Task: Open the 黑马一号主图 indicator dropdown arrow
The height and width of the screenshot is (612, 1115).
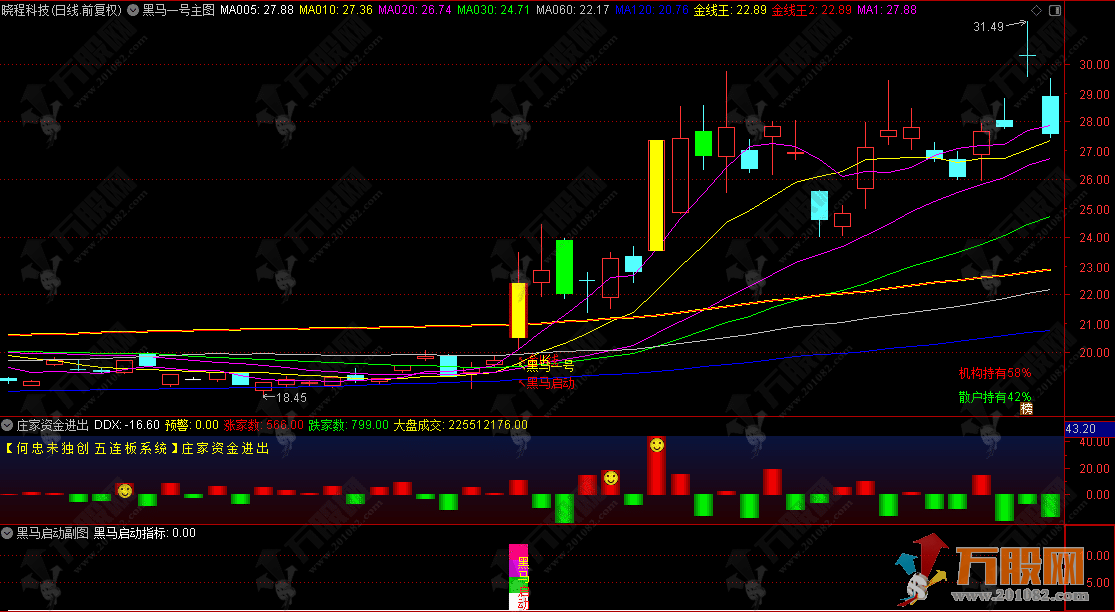Action: coord(133,10)
